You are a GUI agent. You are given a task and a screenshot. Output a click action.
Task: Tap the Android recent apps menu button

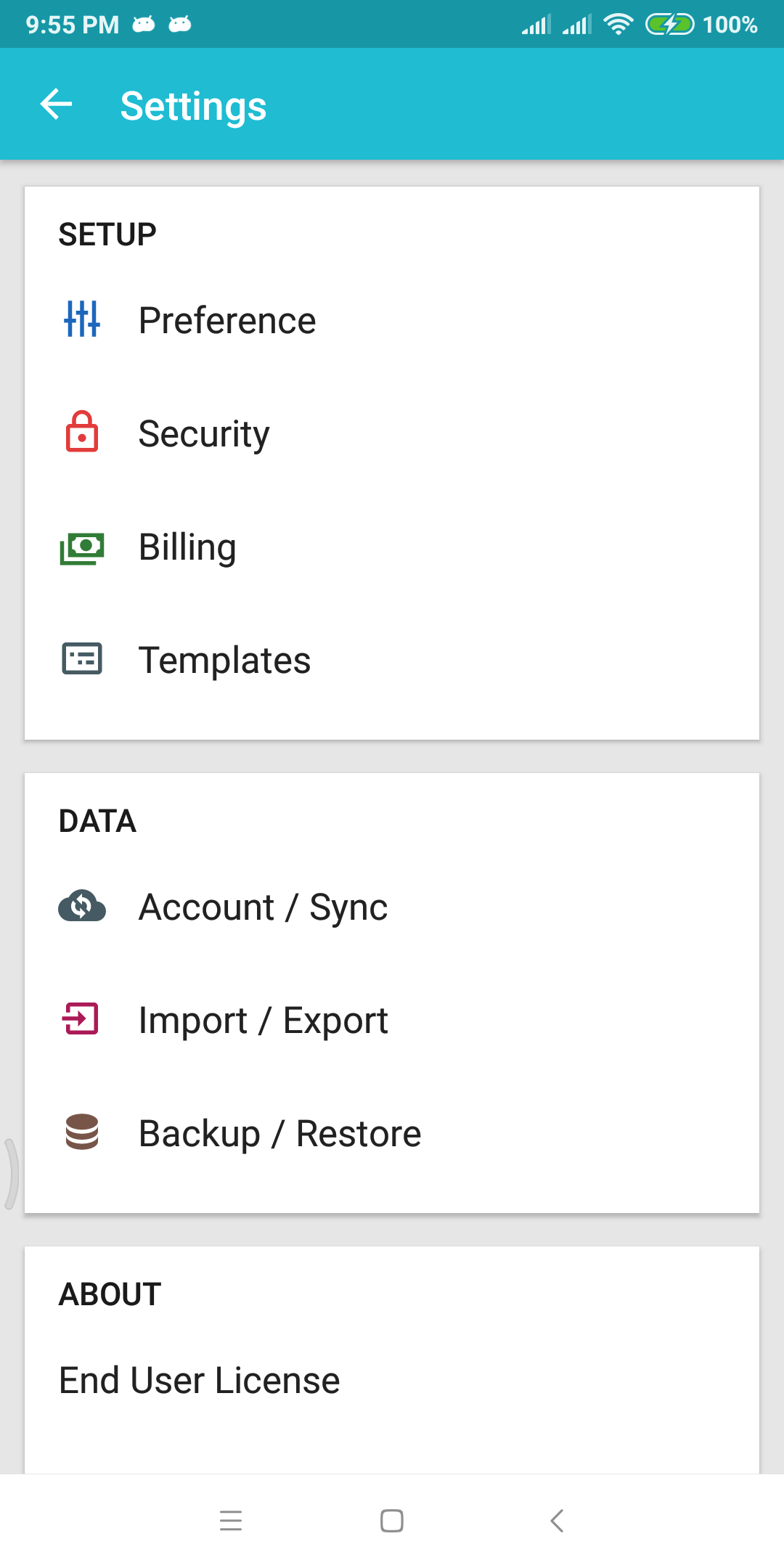(x=231, y=1520)
